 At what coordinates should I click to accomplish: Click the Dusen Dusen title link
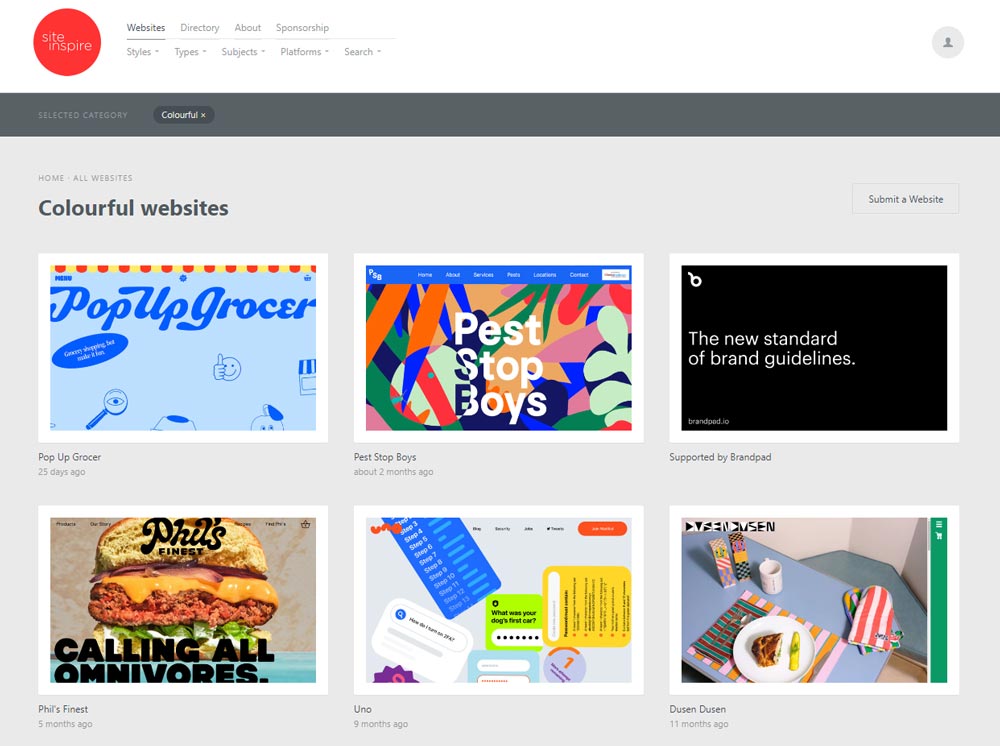pos(697,709)
